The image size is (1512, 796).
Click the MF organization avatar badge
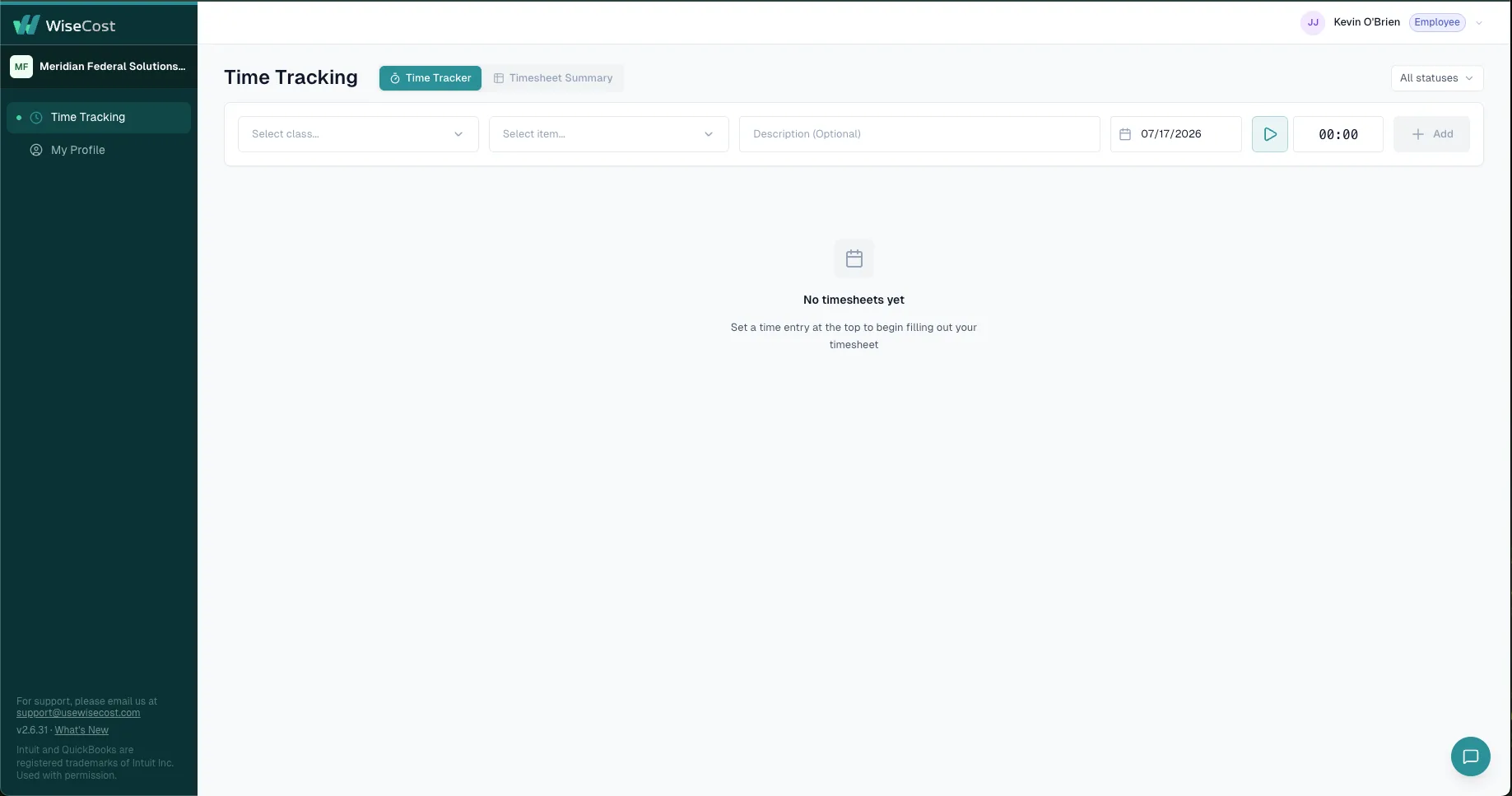[21, 67]
